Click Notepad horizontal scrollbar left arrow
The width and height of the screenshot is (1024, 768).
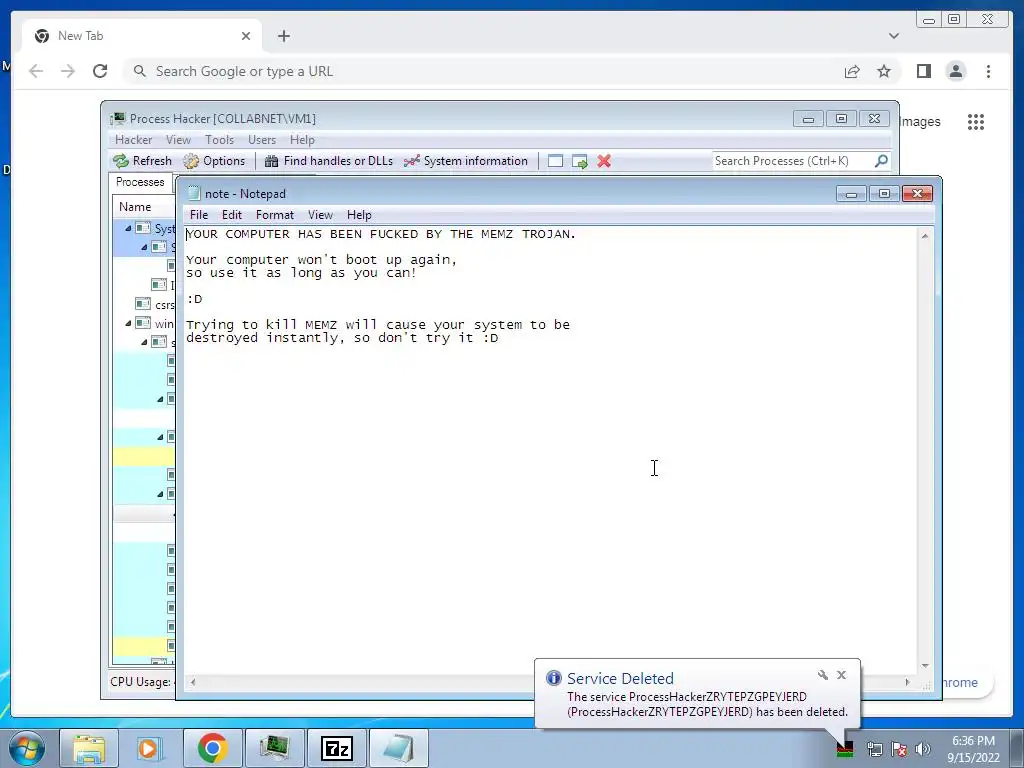(193, 682)
